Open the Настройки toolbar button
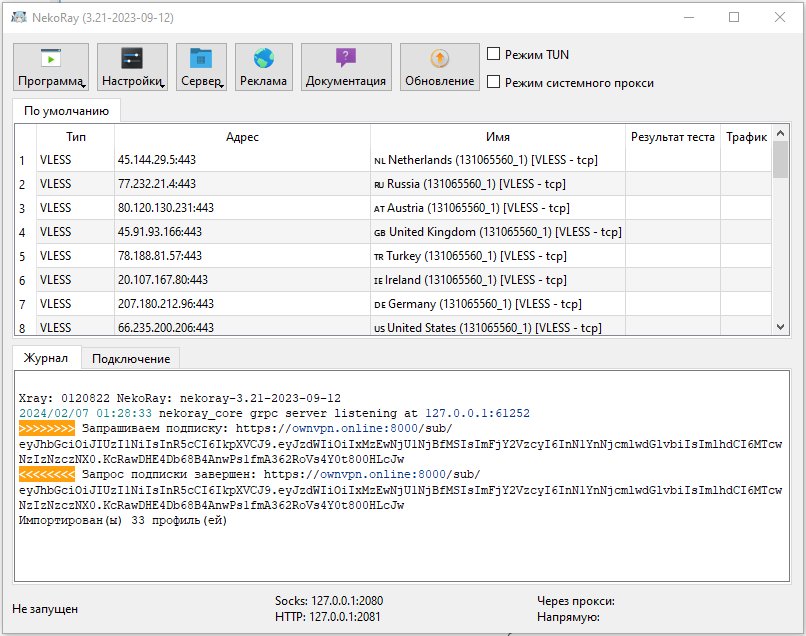 [x=132, y=67]
